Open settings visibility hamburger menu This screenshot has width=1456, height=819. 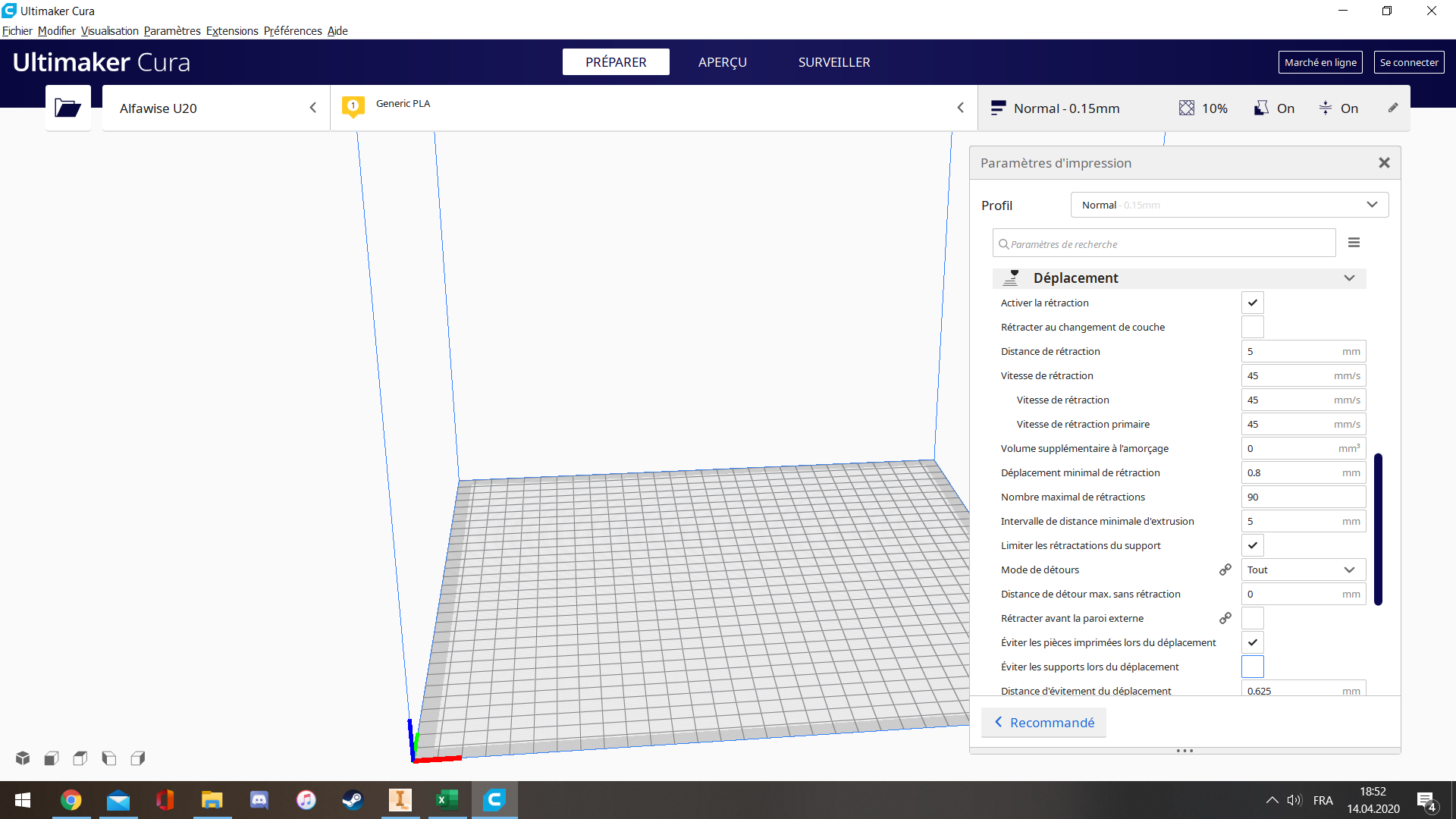coord(1354,243)
